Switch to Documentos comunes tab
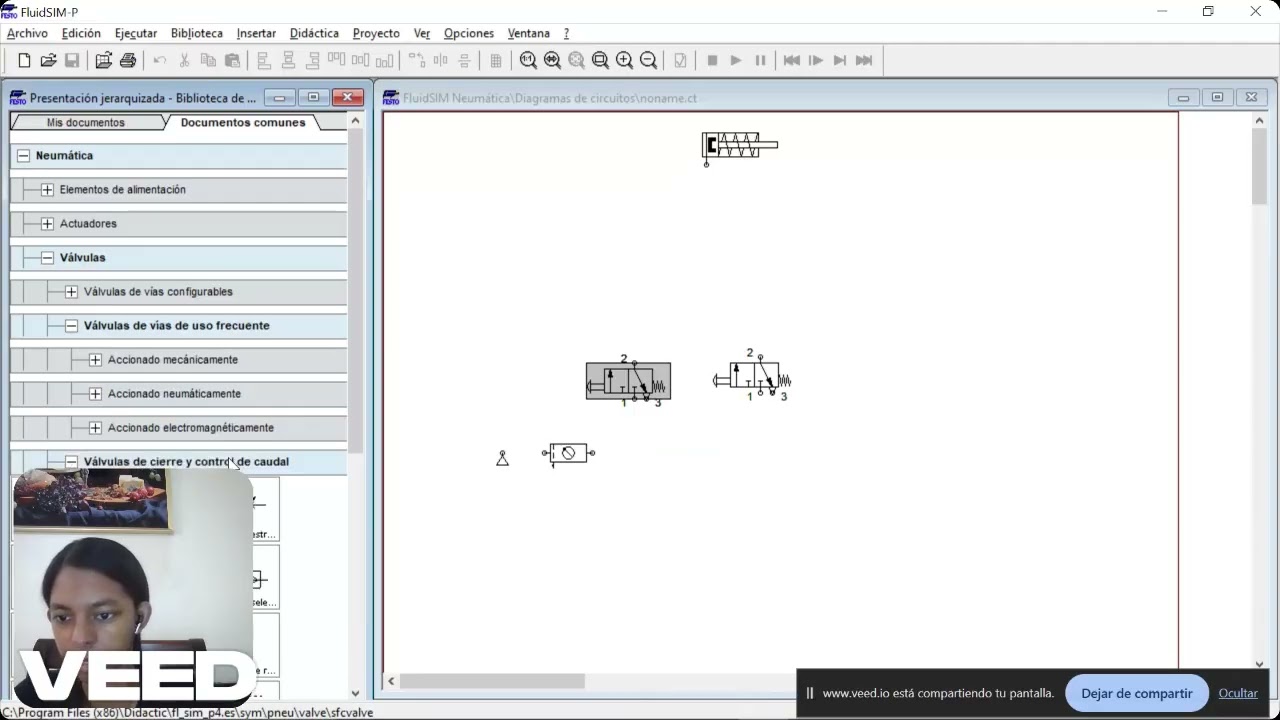 243,123
